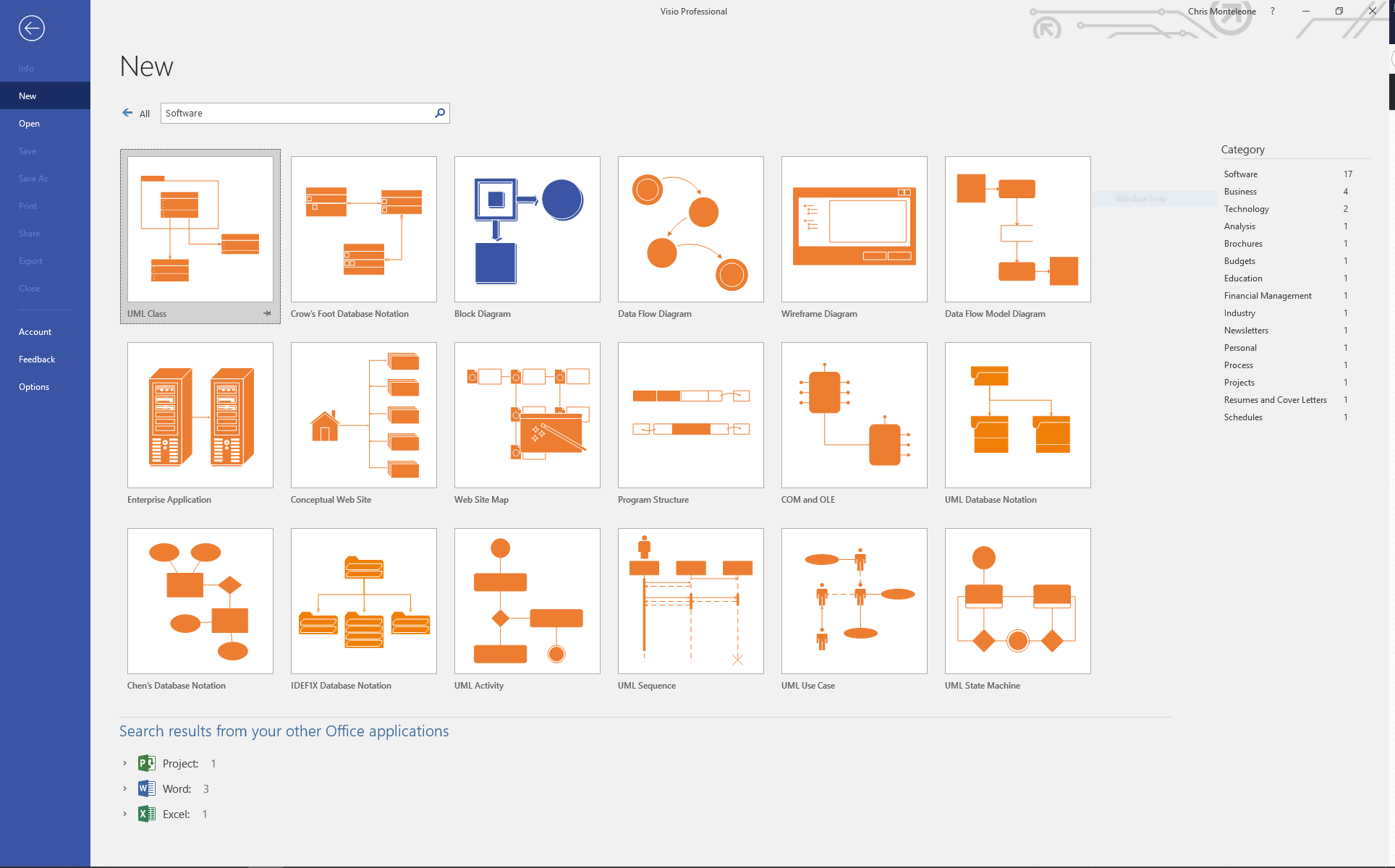1395x868 pixels.
Task: Click the Word application icon
Action: pyautogui.click(x=147, y=788)
